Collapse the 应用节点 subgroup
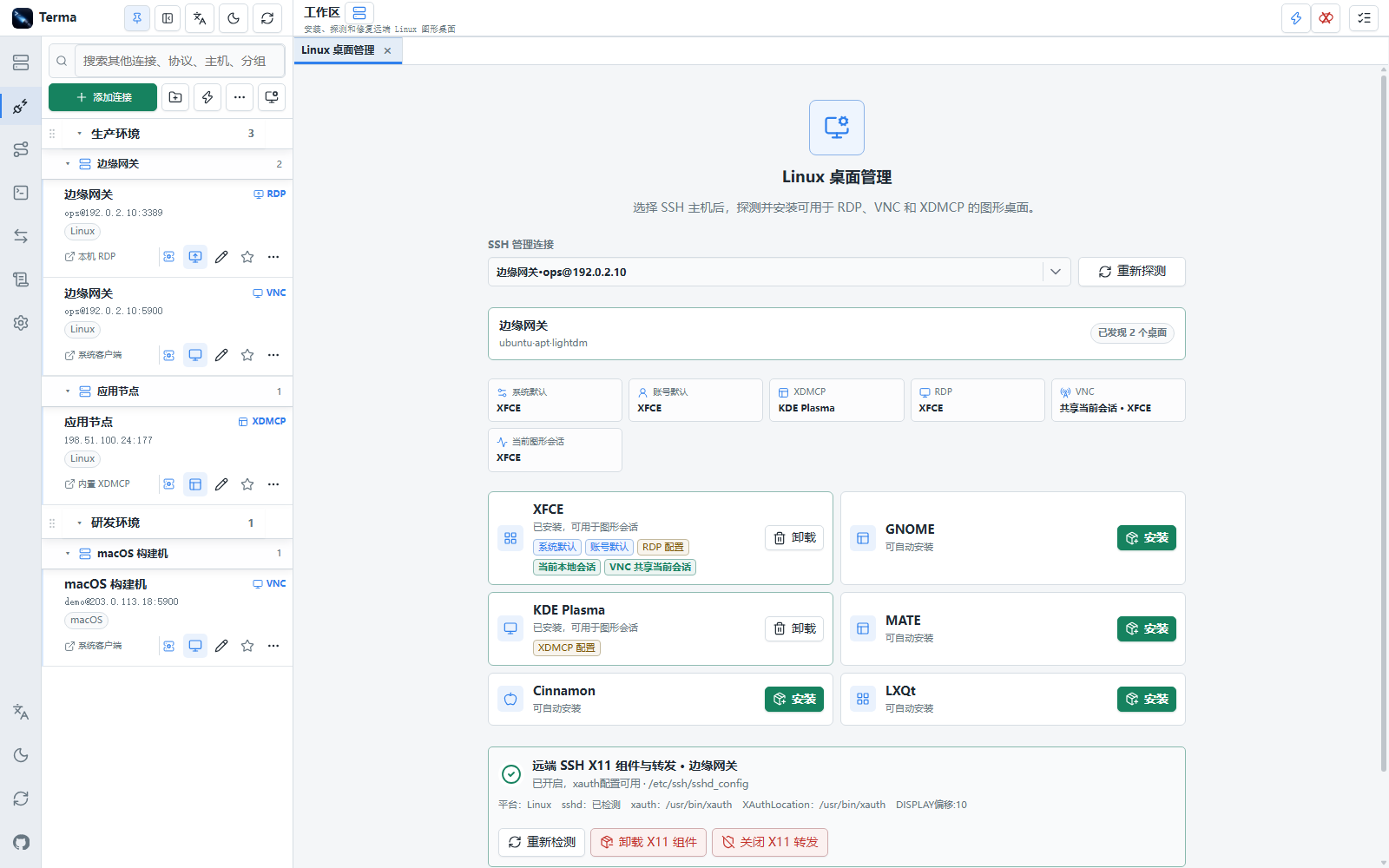Image resolution: width=1389 pixels, height=868 pixels. [68, 391]
